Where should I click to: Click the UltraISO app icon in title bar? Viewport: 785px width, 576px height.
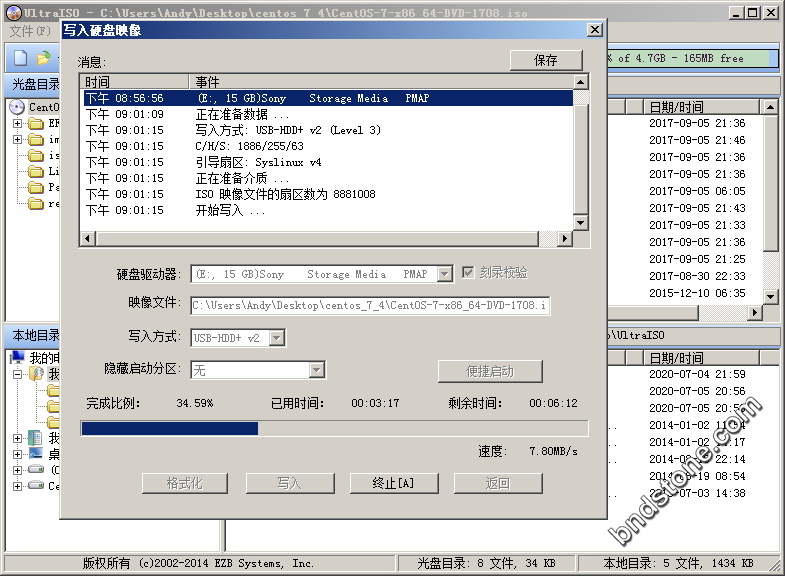[x=14, y=13]
